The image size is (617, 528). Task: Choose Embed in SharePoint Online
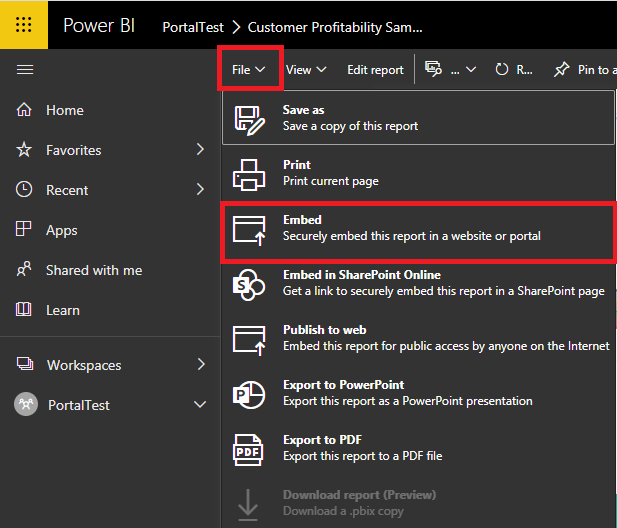(x=418, y=283)
